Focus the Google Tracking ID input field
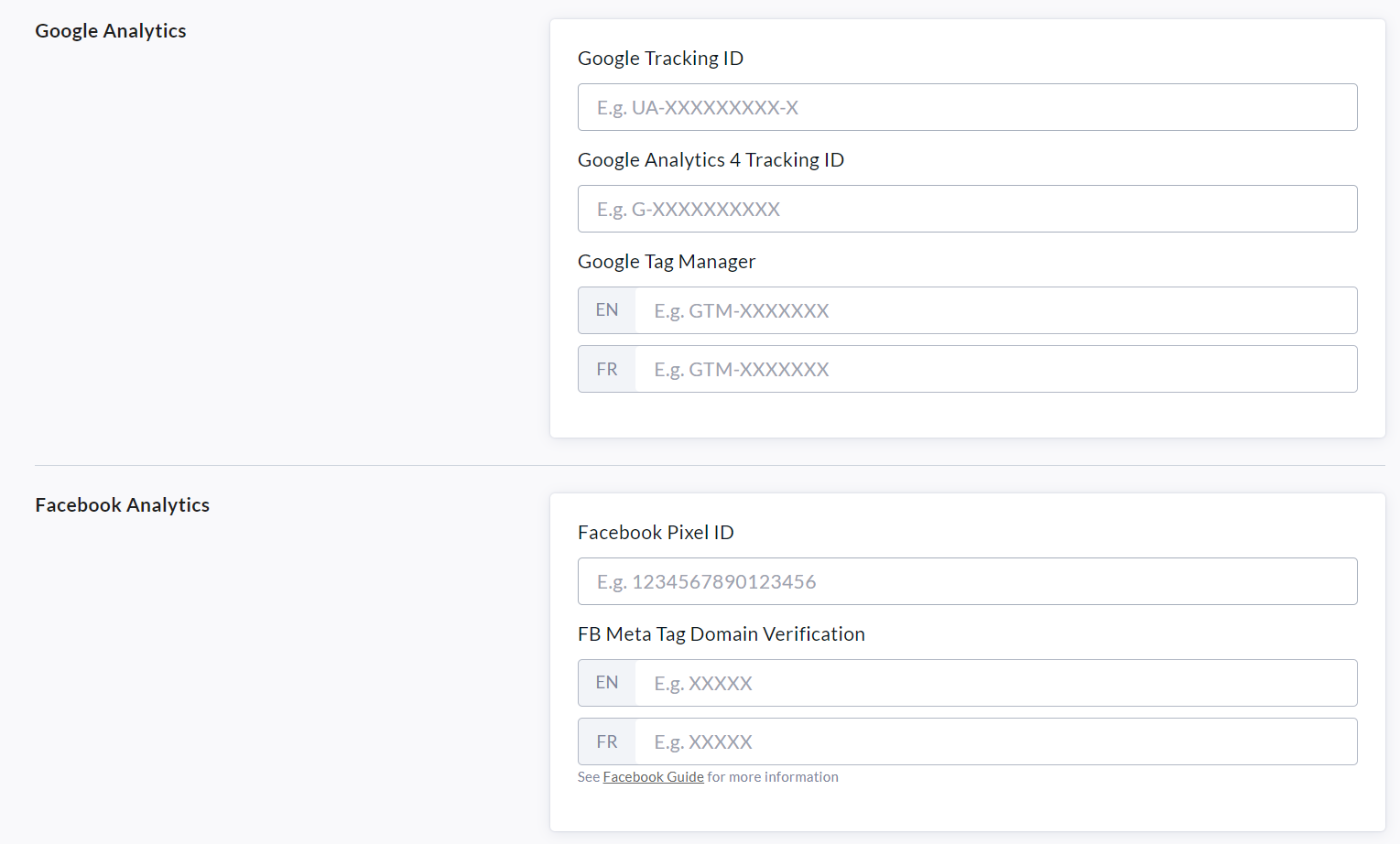The image size is (1400, 844). (x=967, y=107)
